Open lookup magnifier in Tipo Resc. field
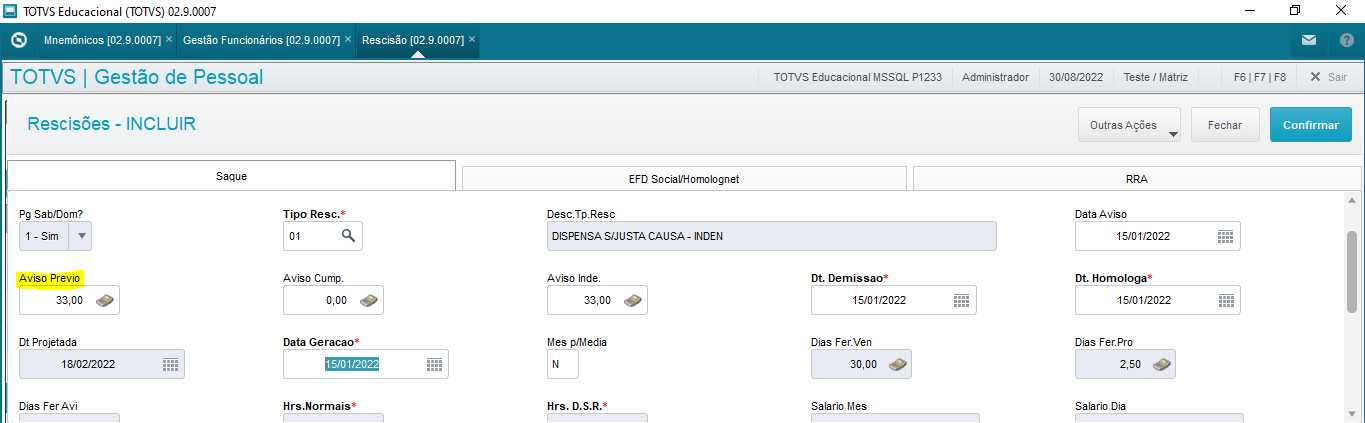Screen dimensions: 1365x423 point(347,236)
